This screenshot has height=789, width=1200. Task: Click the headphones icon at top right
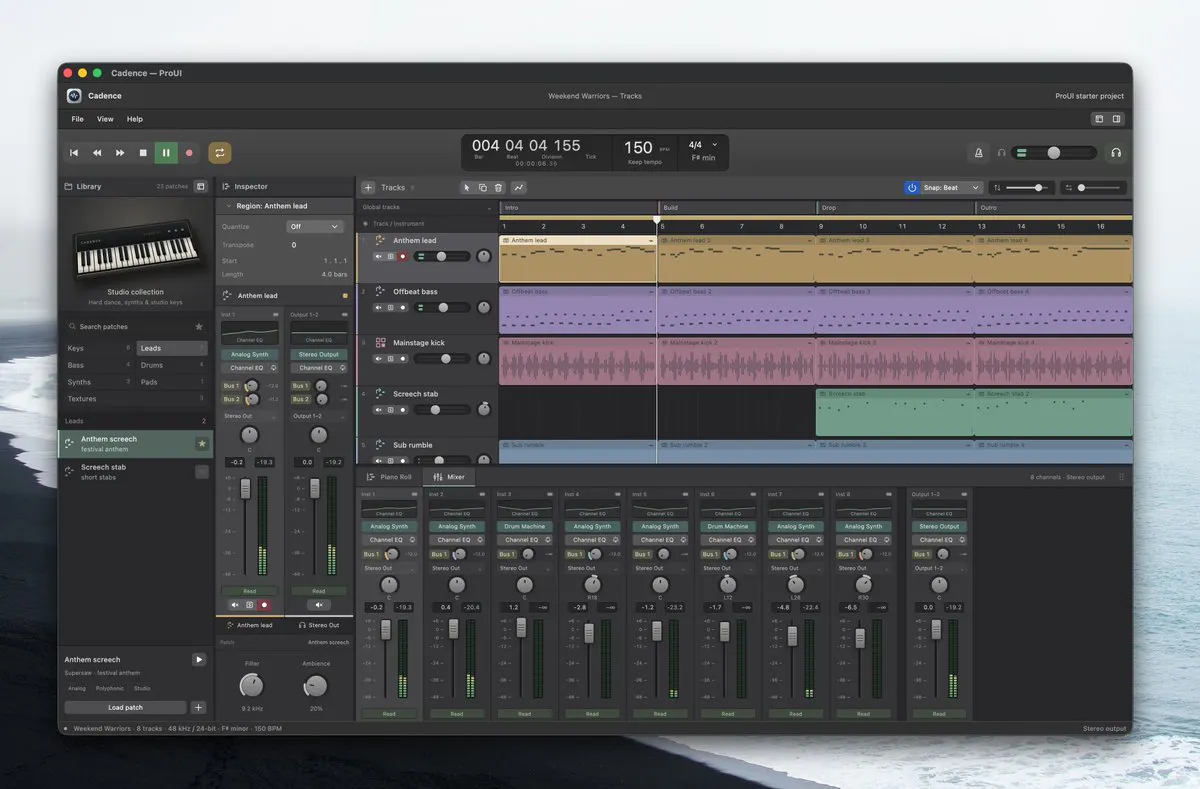tap(1116, 153)
